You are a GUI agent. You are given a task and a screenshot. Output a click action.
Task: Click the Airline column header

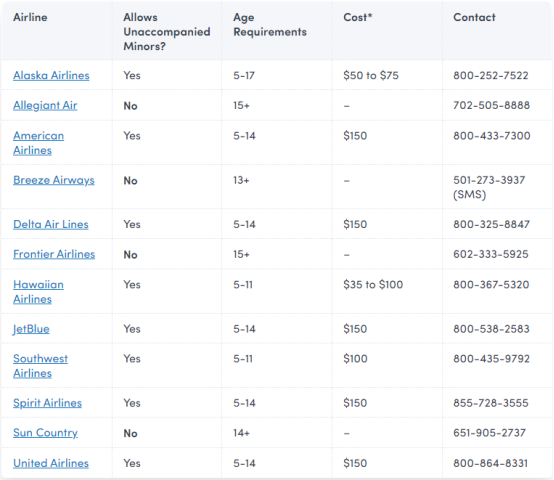[30, 17]
